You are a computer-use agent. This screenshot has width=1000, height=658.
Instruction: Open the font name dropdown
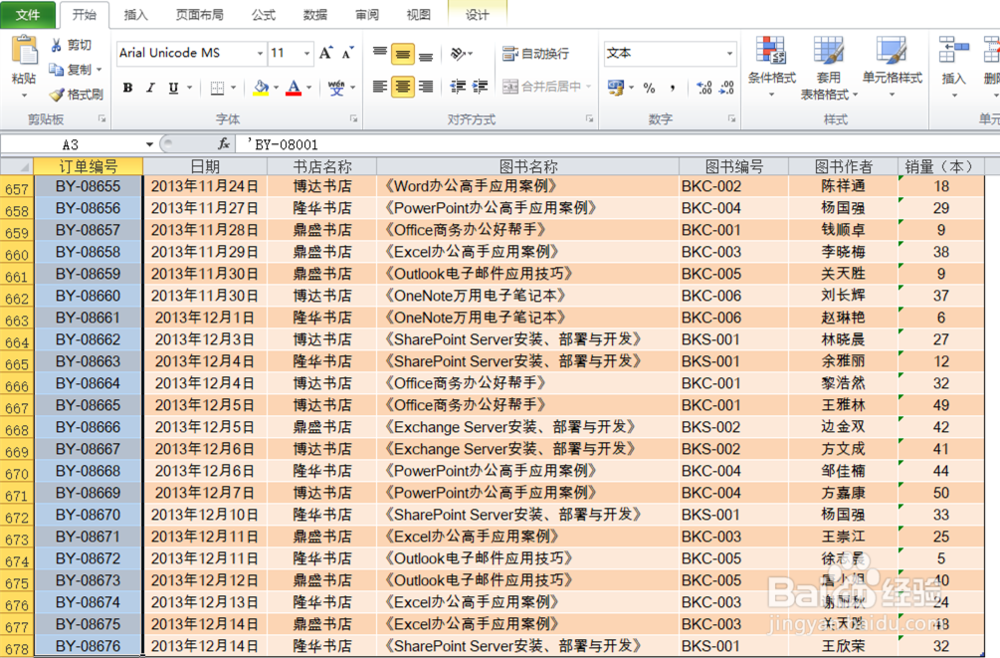(x=260, y=54)
